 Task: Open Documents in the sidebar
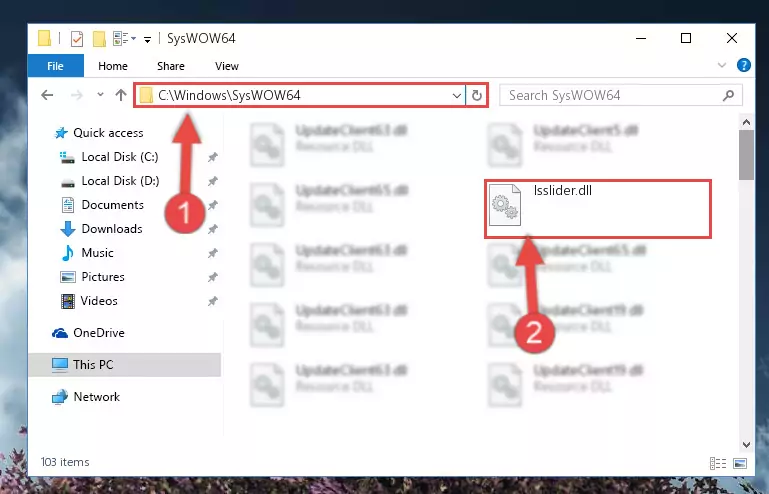click(x=103, y=205)
